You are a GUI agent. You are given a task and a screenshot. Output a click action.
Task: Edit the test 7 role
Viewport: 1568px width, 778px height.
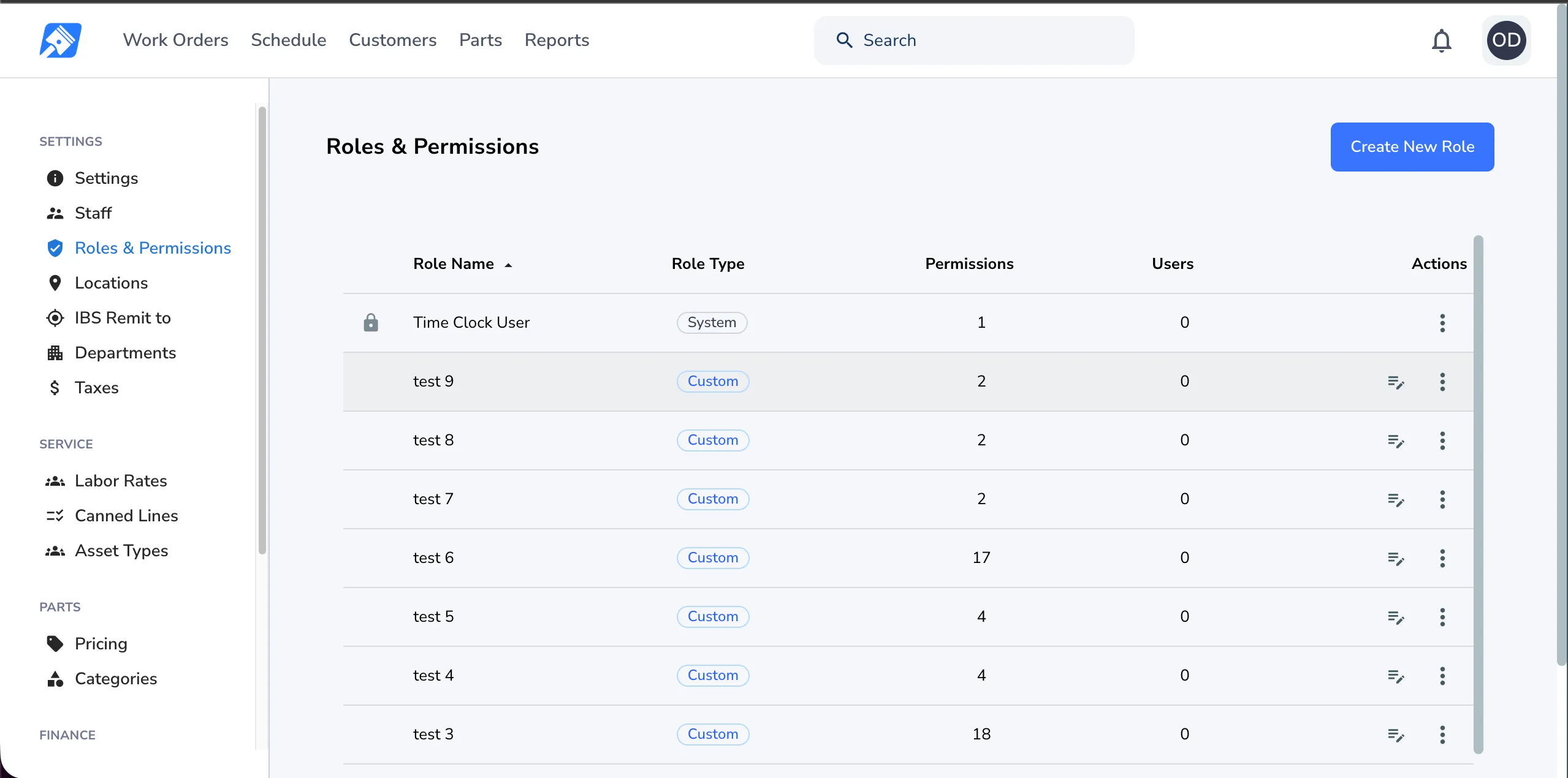(1396, 500)
